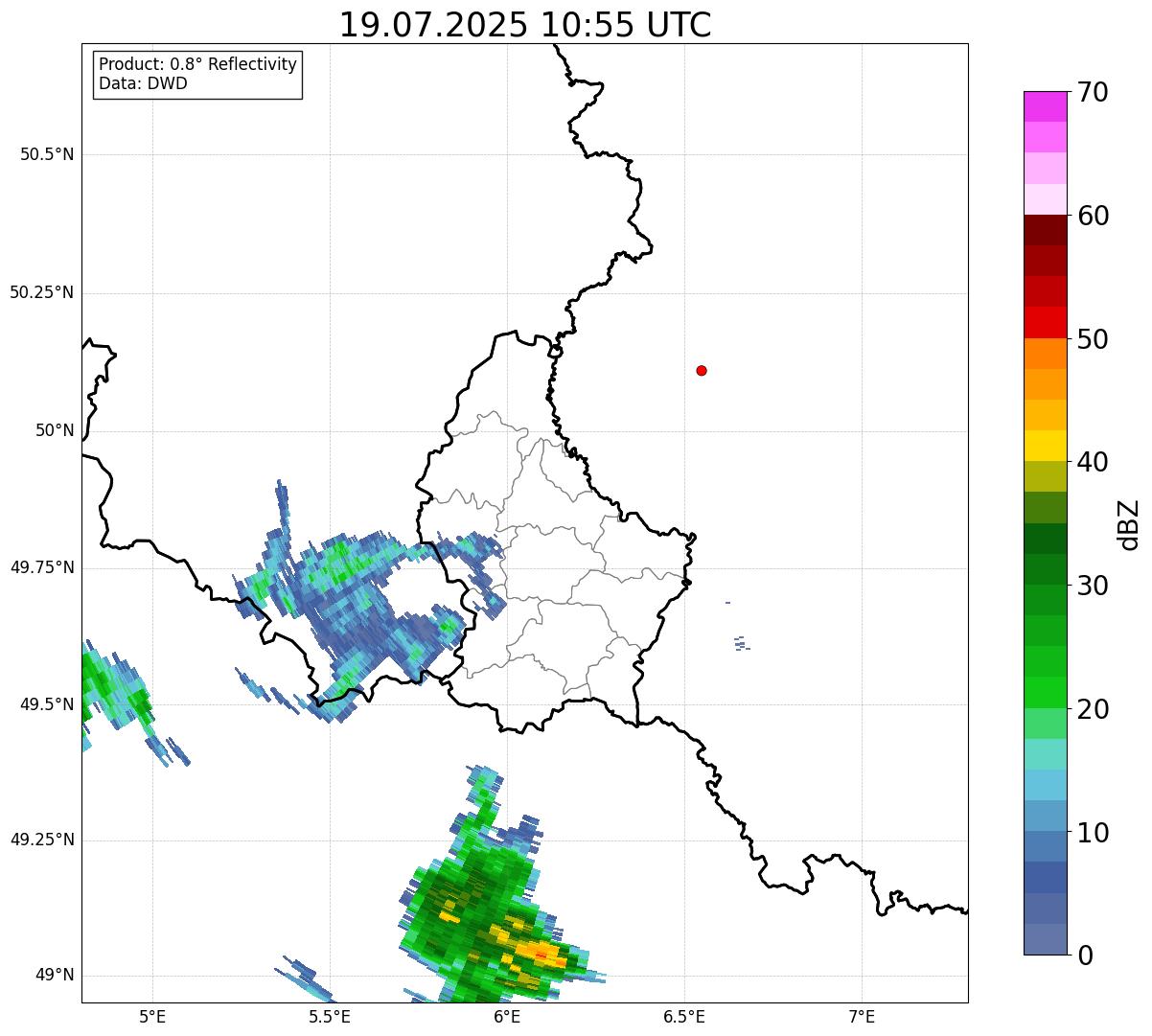Viewport: 1152px width, 1036px height.
Task: Click the orange-red radar echo core near 49°N
Action: point(542,955)
